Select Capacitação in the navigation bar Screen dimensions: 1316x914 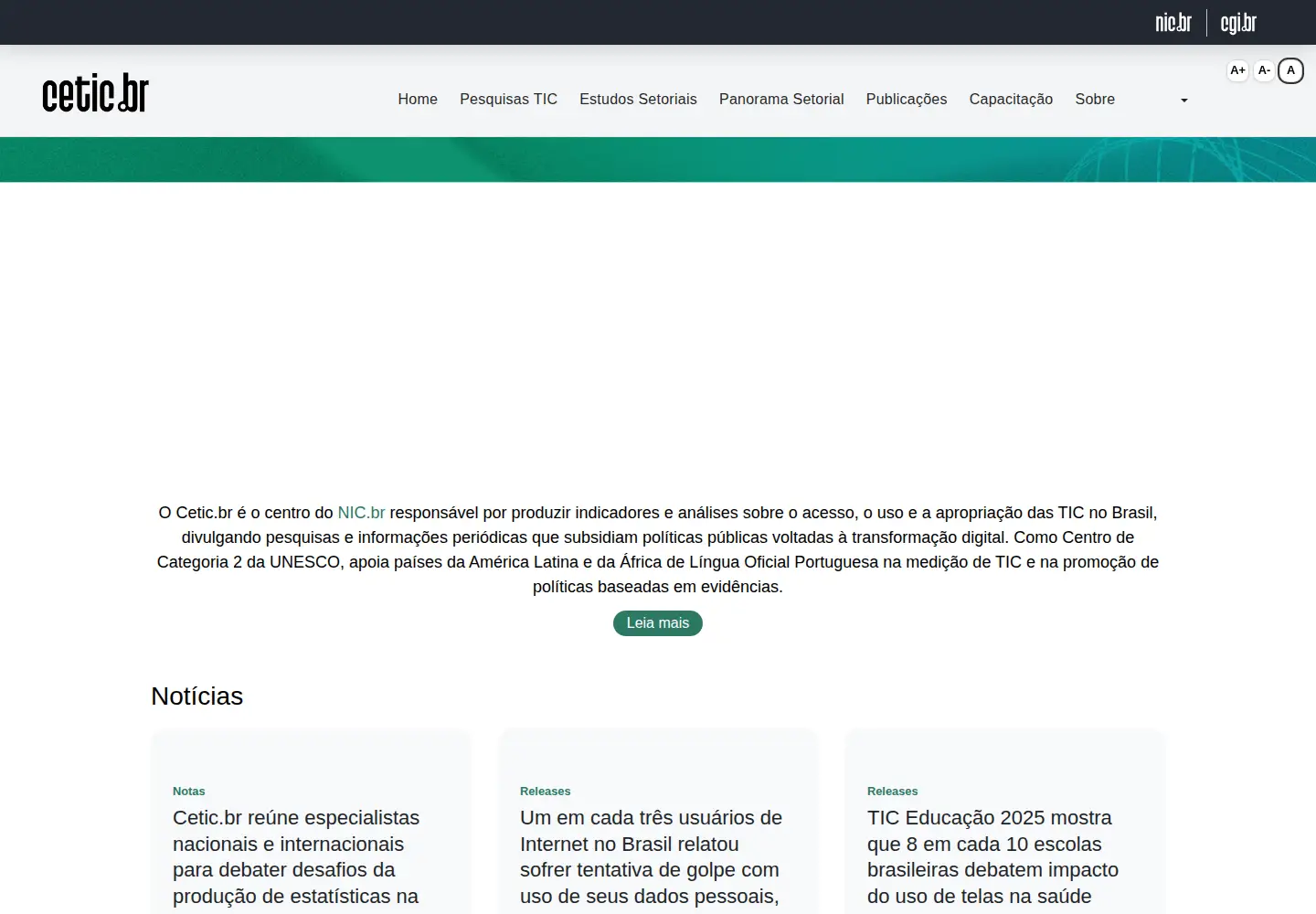coord(1011,99)
